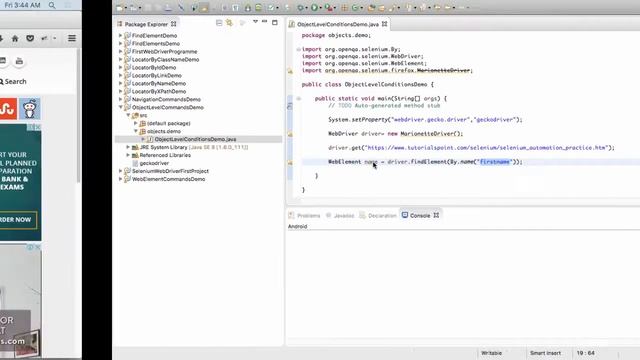
Task: Click the Home icon in the browser toolbar
Action: pyautogui.click(x=15, y=38)
